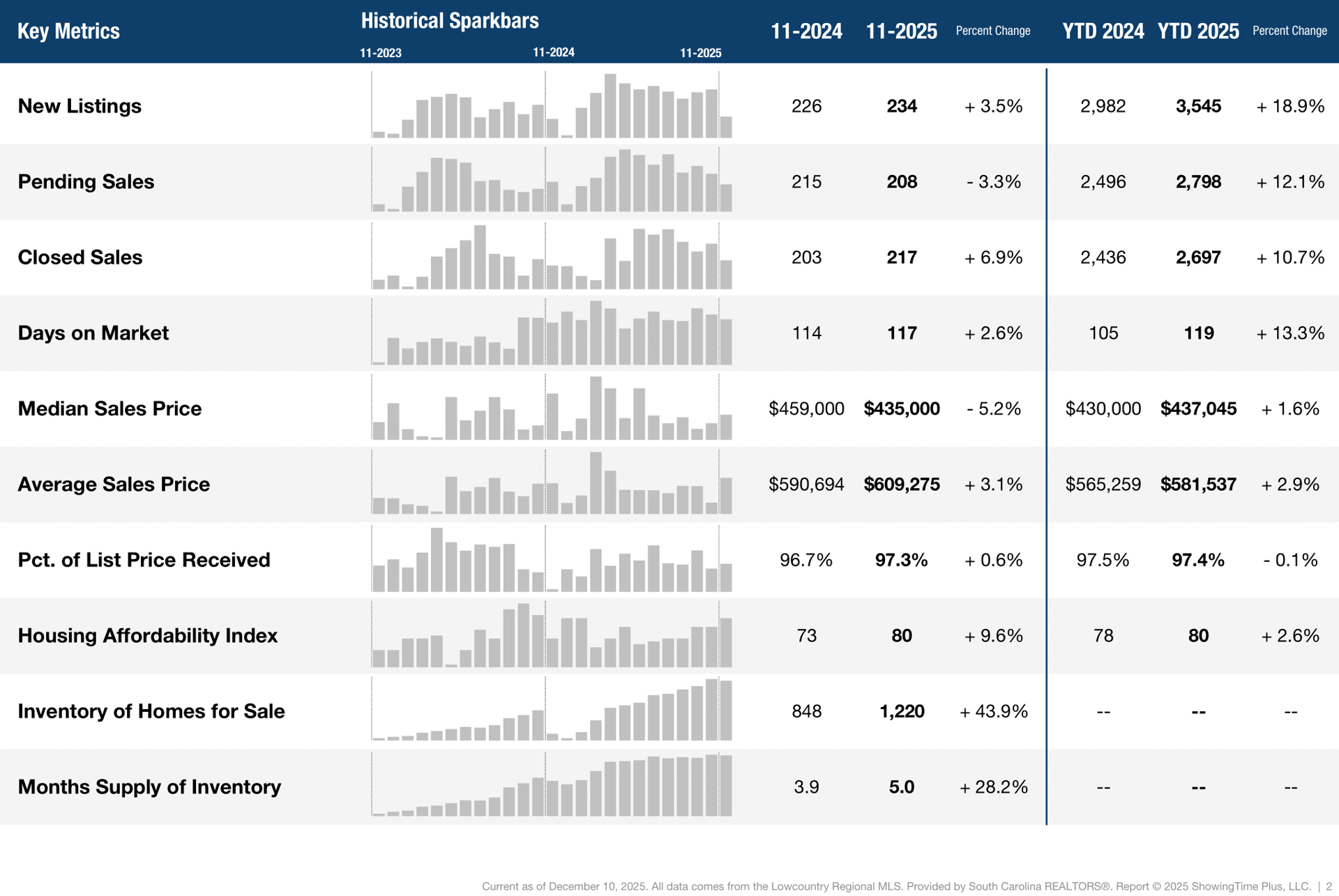Click the Months Supply of Inventory sparkbar
The image size is (1339, 896).
click(x=551, y=787)
